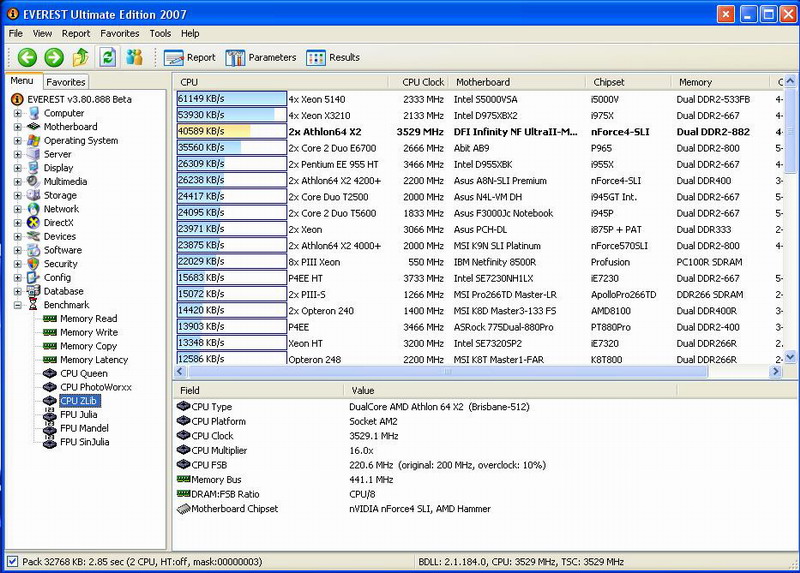
Task: Click the results list scroll down arrow
Action: point(790,357)
